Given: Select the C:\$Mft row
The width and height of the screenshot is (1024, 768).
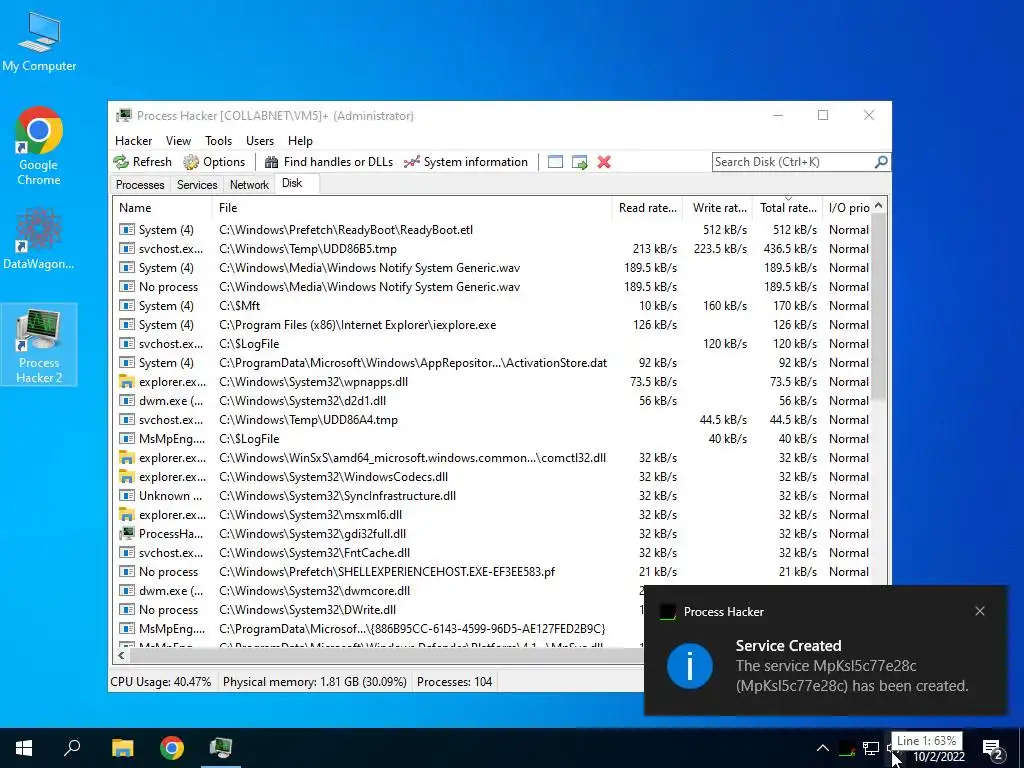Looking at the screenshot, I should pyautogui.click(x=493, y=306).
